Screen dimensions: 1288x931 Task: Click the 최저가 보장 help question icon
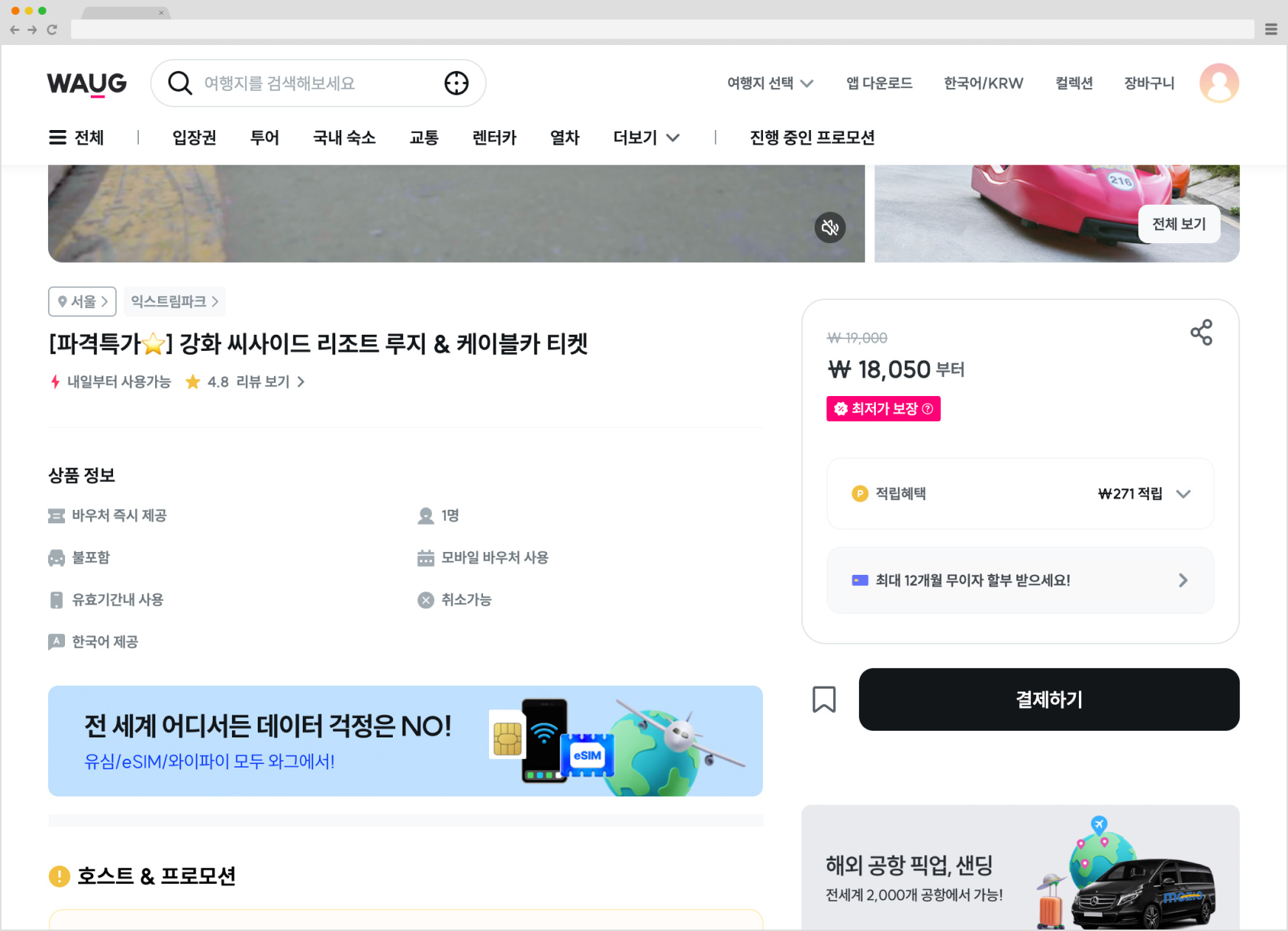(x=928, y=409)
